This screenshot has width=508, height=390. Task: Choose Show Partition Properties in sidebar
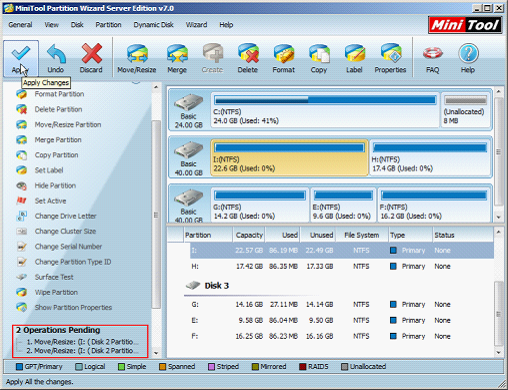tap(64, 308)
